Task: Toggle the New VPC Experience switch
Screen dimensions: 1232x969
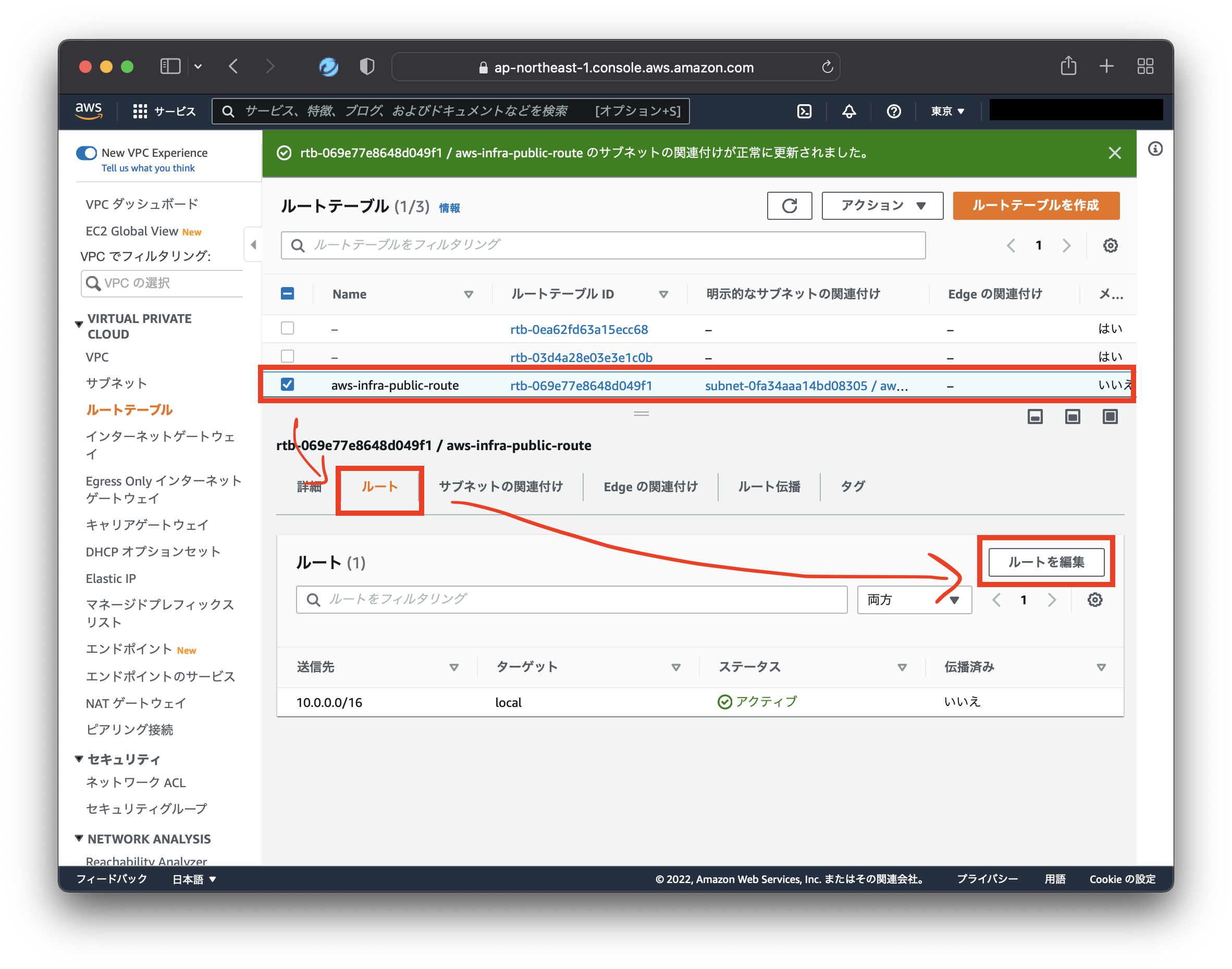Action: 87,153
